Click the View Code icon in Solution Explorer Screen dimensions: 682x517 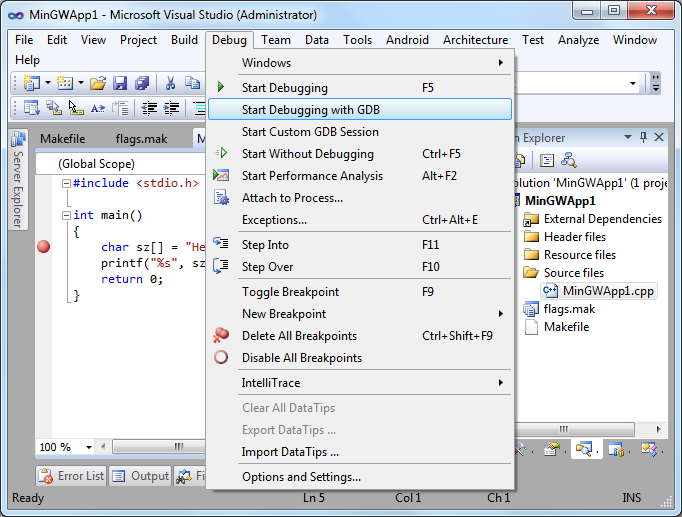(x=547, y=160)
